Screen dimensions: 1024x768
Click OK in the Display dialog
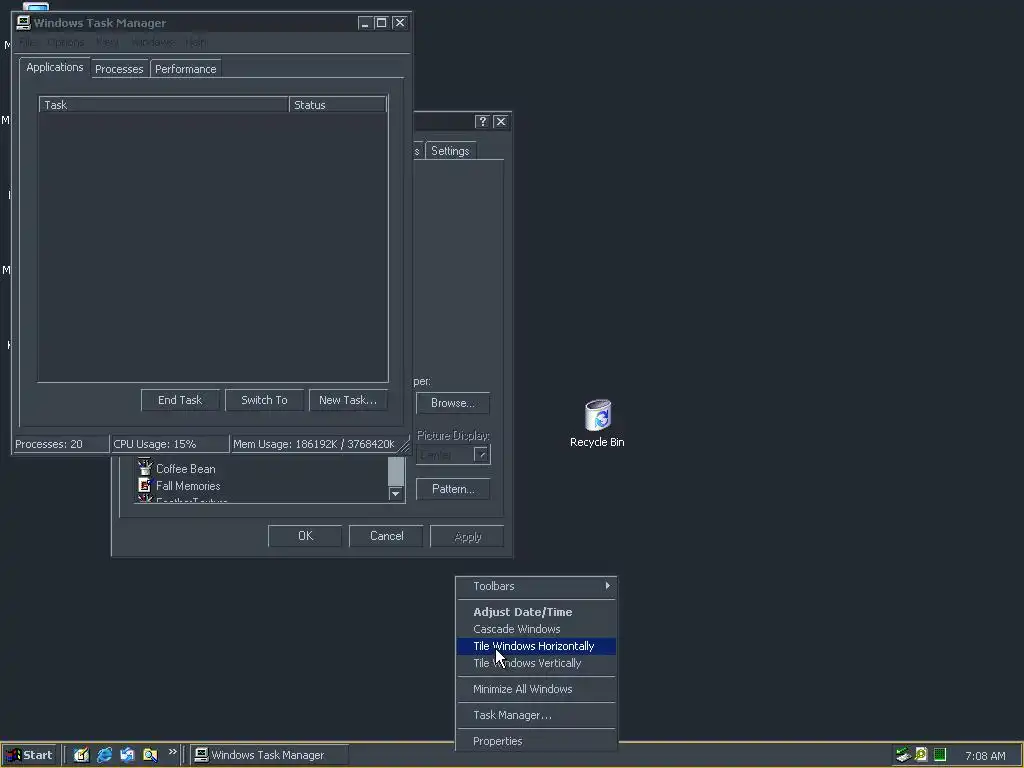click(305, 536)
